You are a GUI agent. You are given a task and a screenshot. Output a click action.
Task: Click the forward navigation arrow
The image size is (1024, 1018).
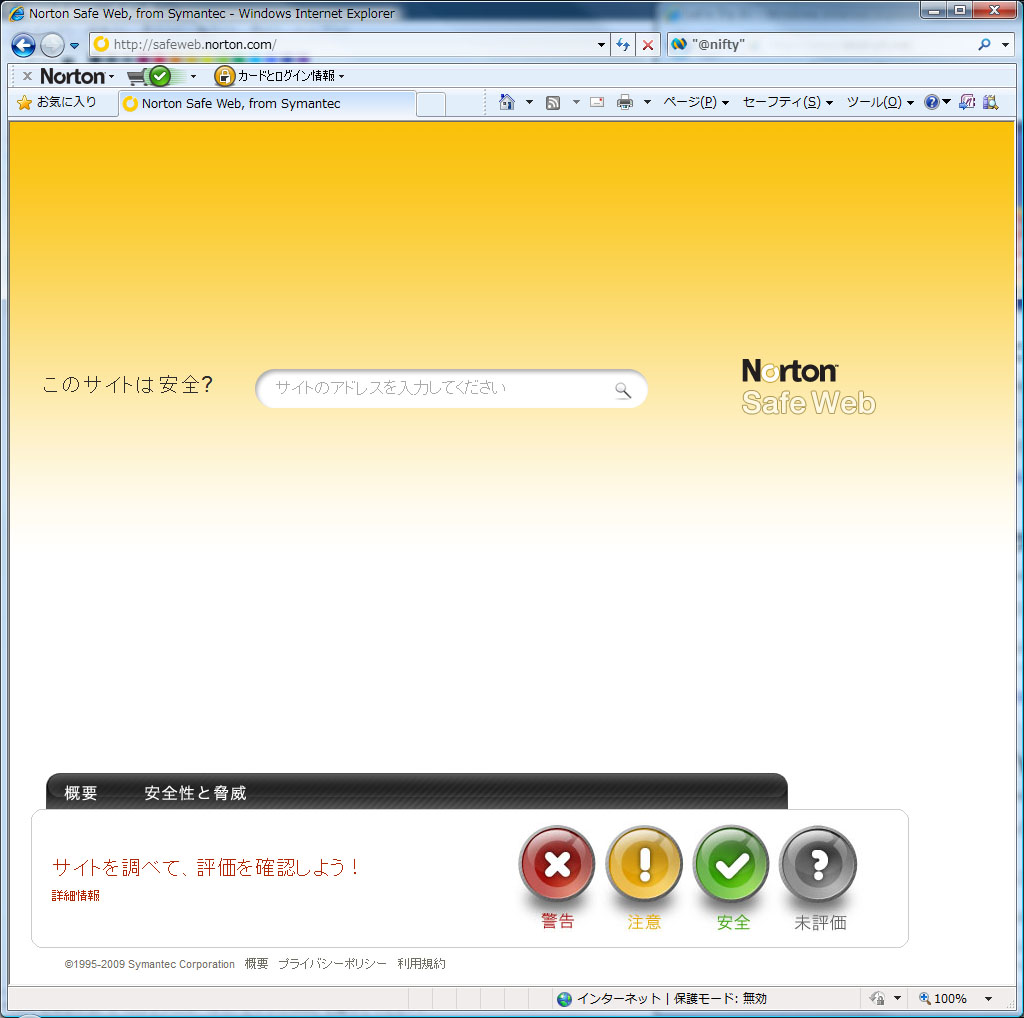click(x=52, y=45)
